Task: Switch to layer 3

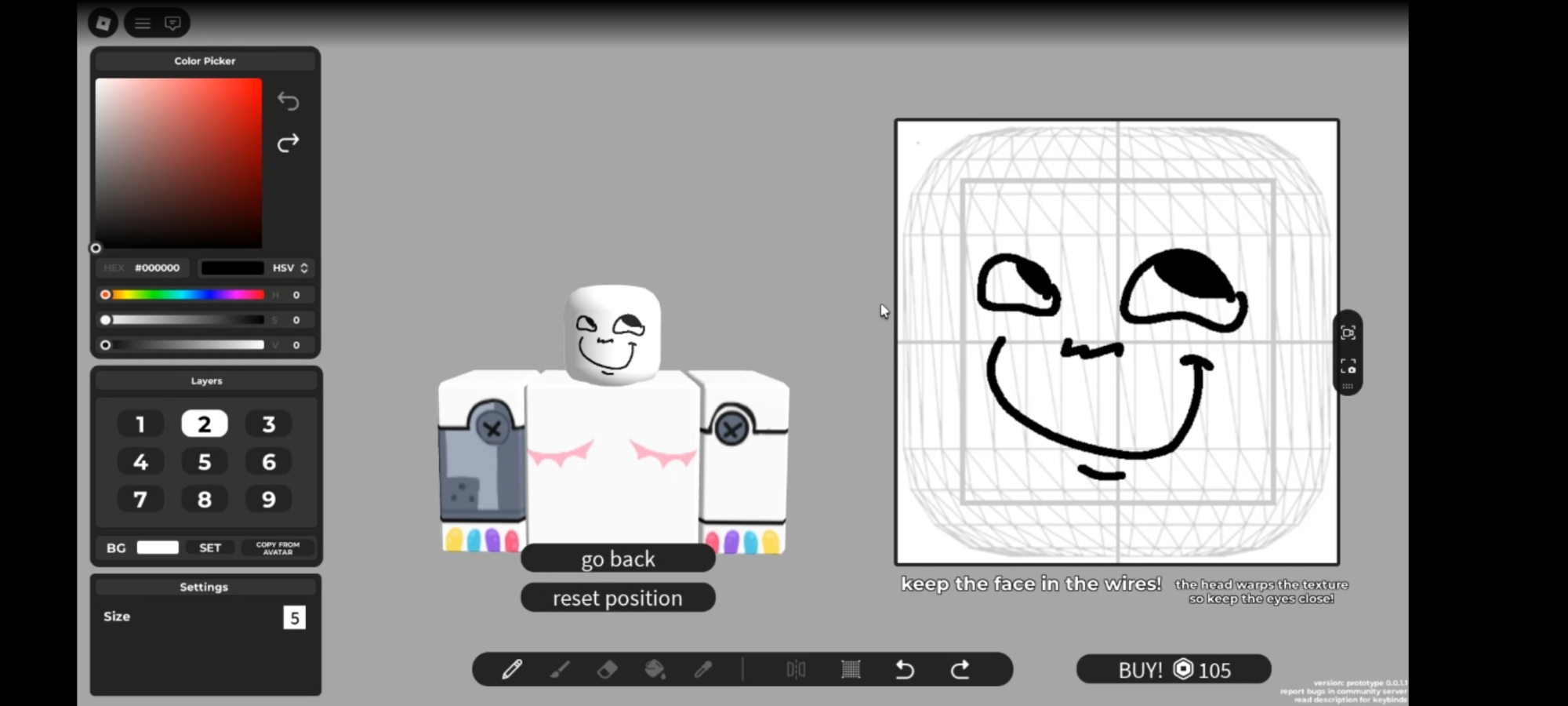Action: tap(268, 424)
